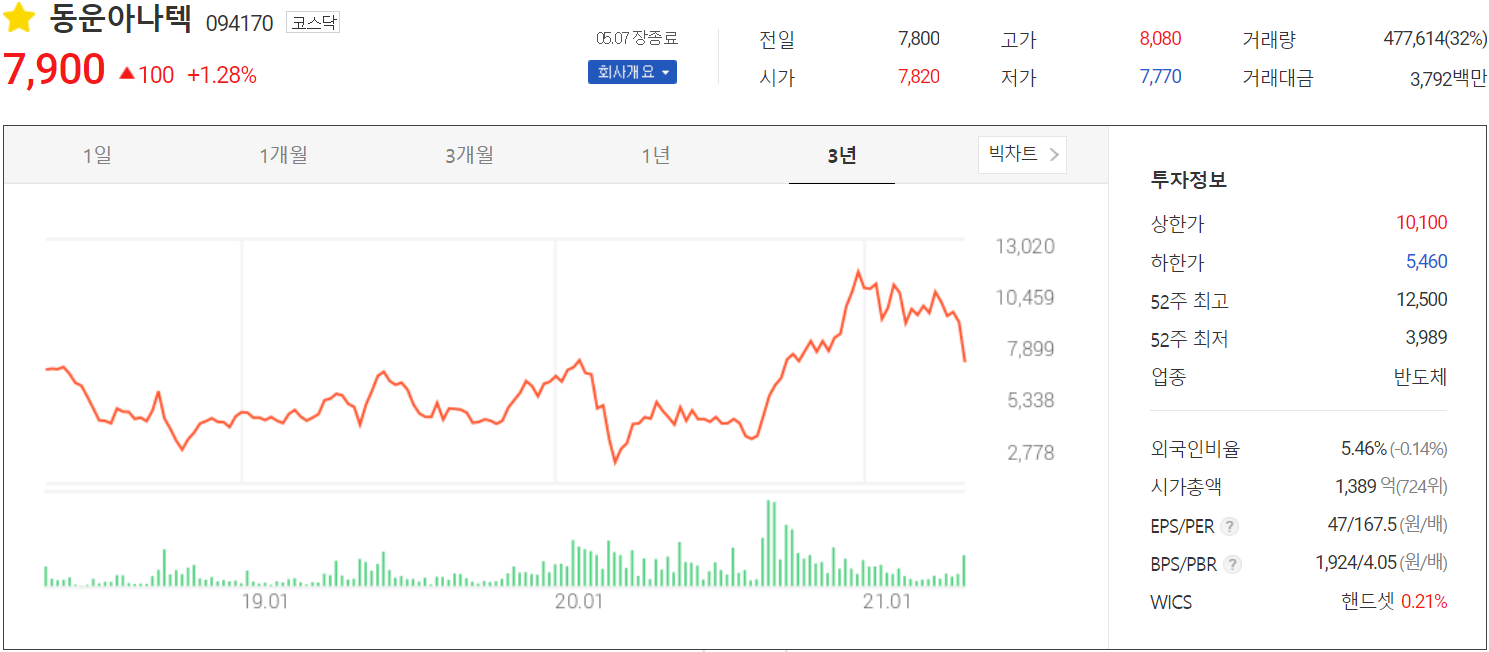This screenshot has height=652, width=1489.
Task: Click the EPS/PER value 47/167.5
Action: 1360,525
